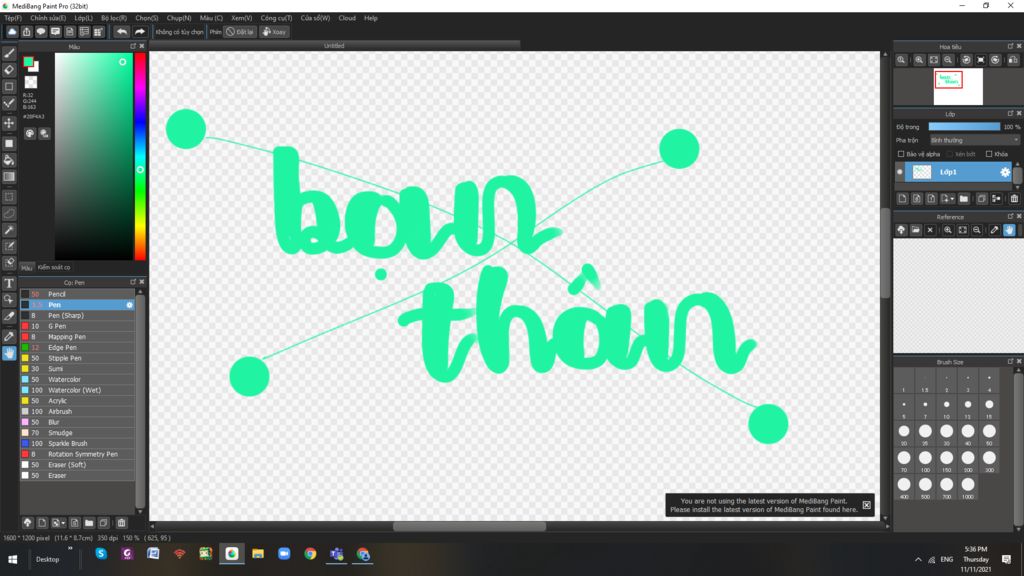Select the Bucket fill tool
Viewport: 1024px width, 576px height.
[9, 160]
